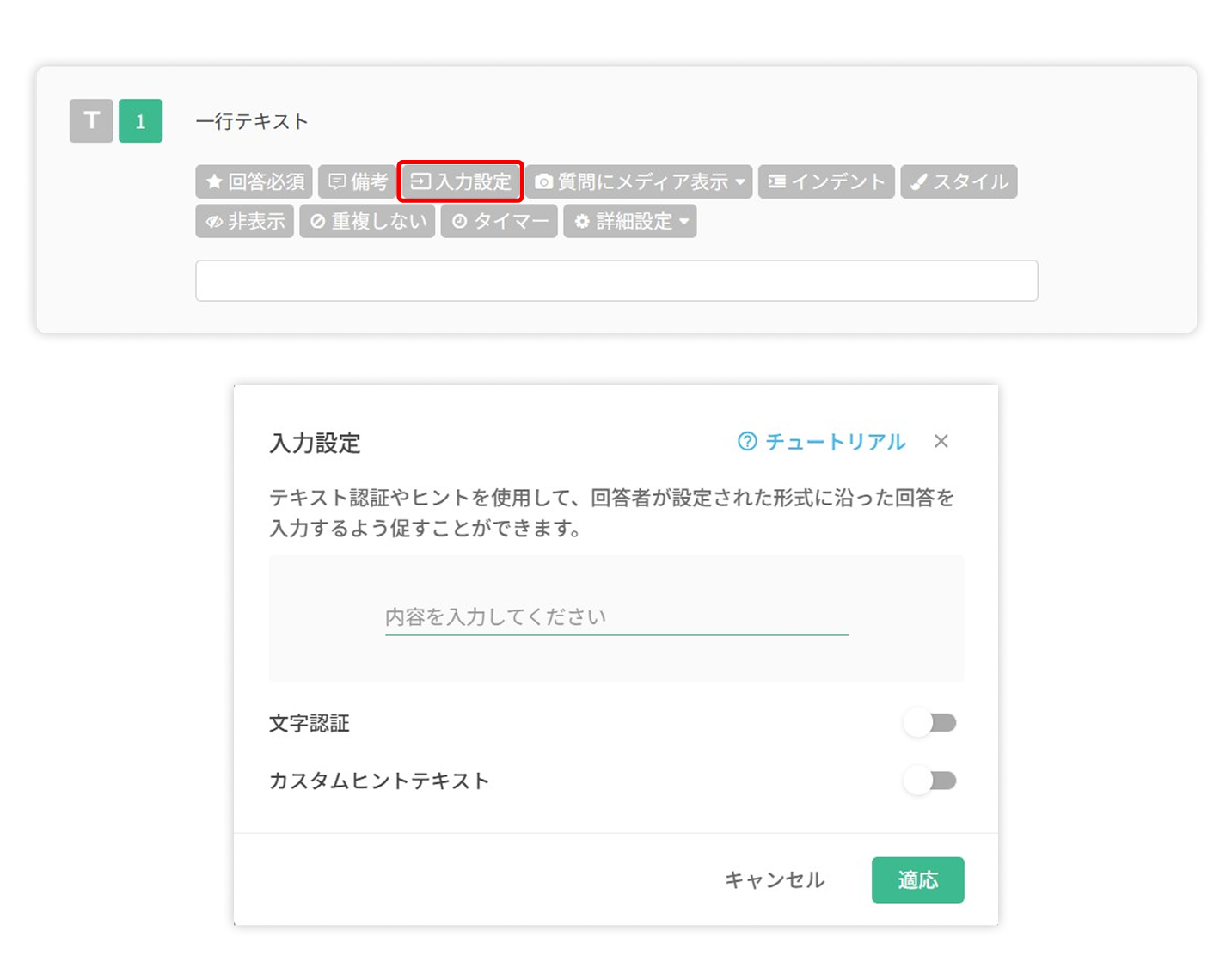Screen dimensions: 1232x968
Task: Close the 入力設定 dialog with the X
Action: pos(941,441)
